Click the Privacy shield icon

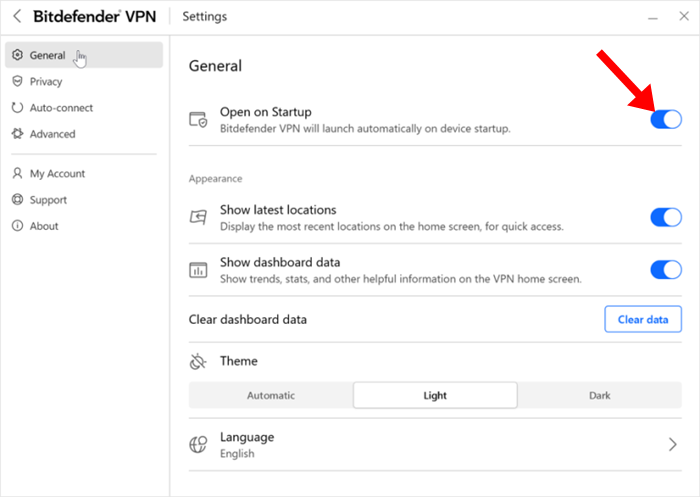[17, 81]
